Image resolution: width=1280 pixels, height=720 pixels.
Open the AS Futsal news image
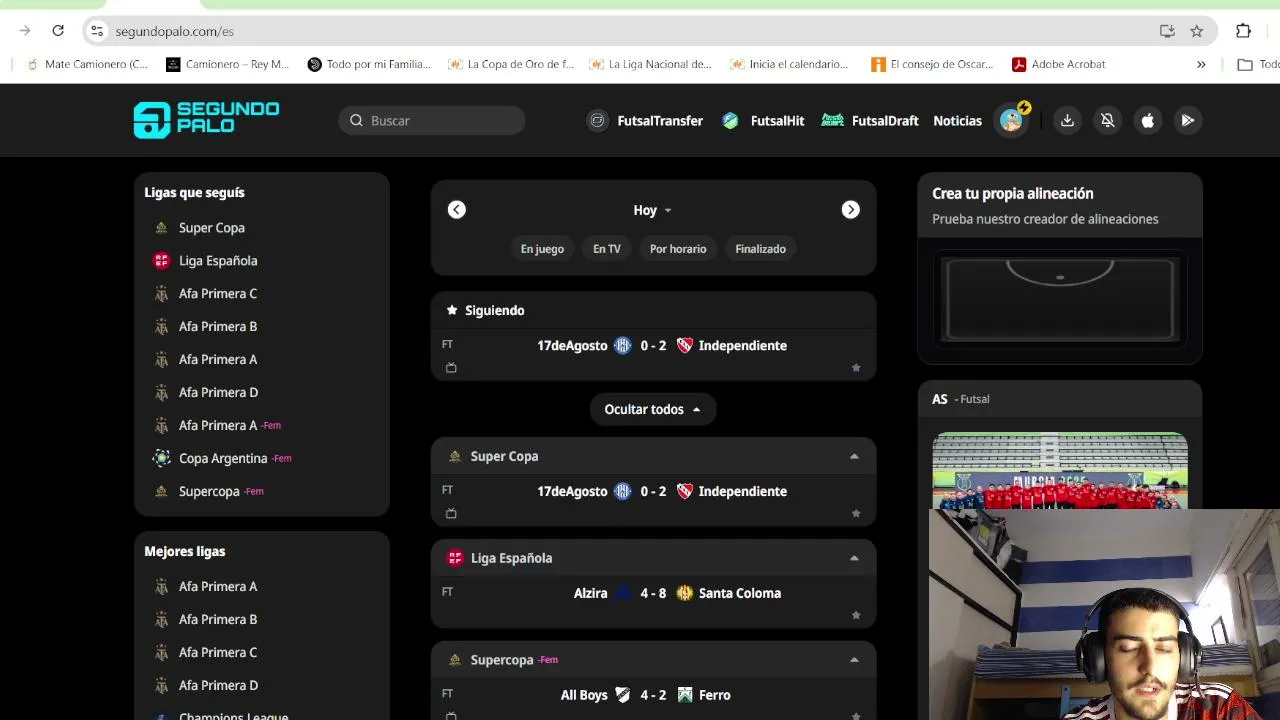(x=1060, y=471)
